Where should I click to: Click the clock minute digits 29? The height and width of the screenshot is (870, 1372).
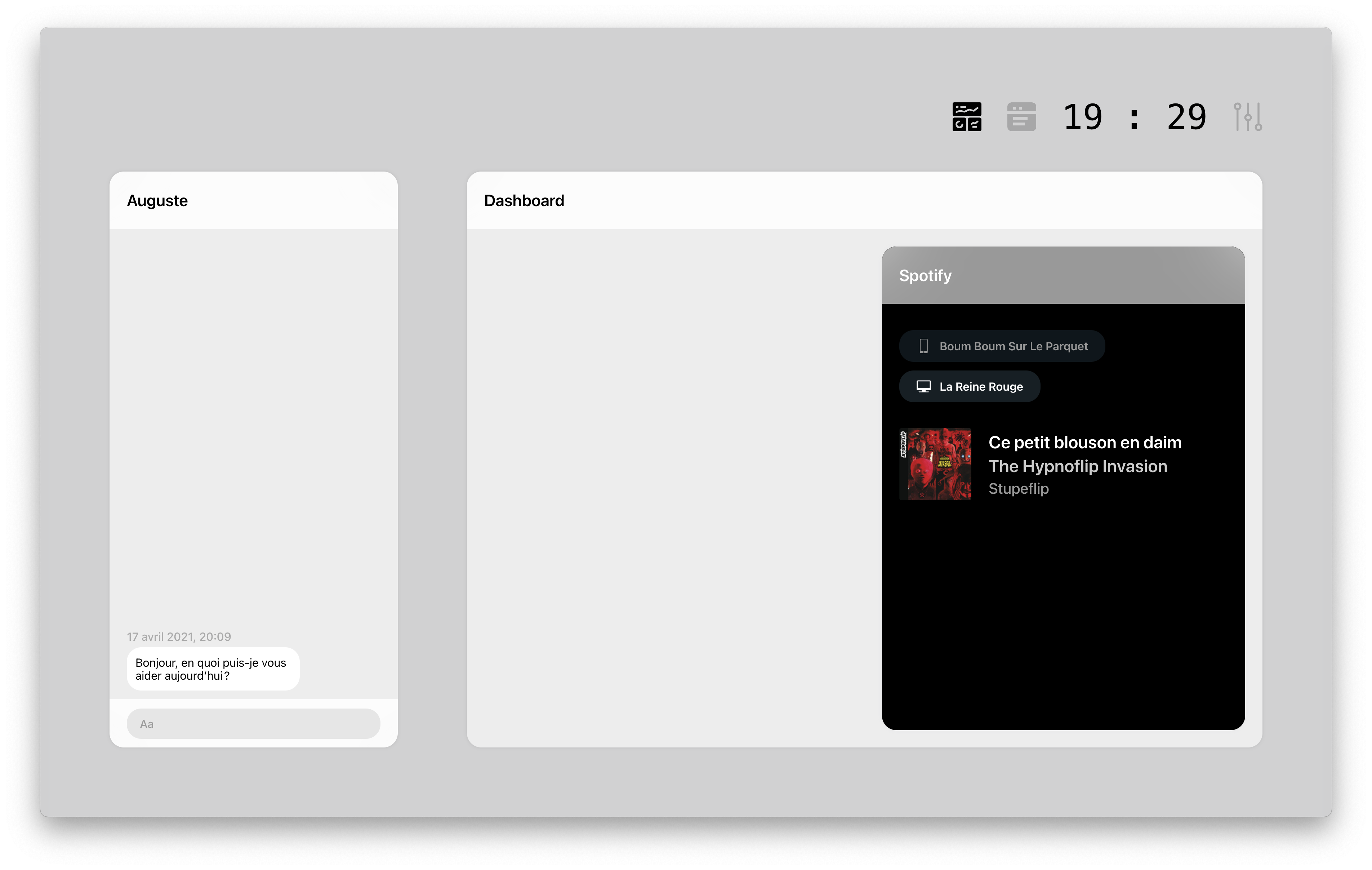[x=1186, y=117]
